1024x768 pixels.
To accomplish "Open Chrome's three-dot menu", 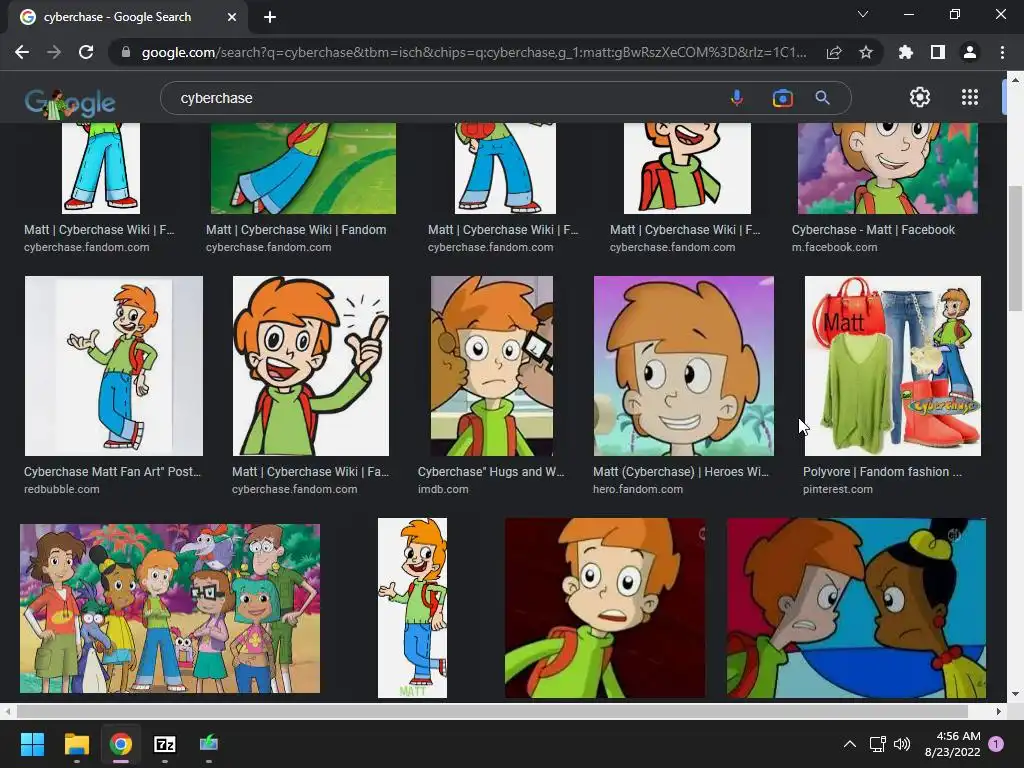I will pyautogui.click(x=1002, y=52).
